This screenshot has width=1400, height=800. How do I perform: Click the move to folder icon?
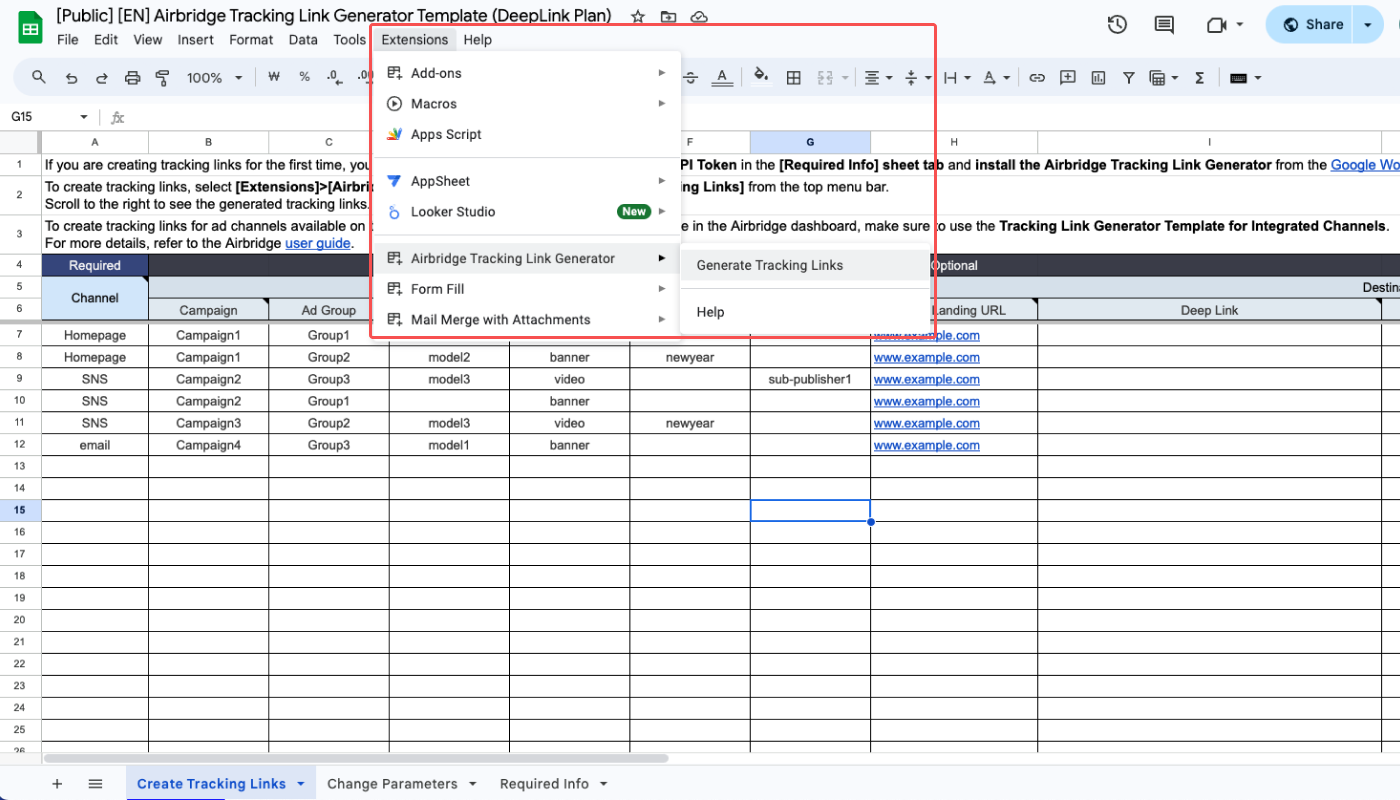click(x=668, y=17)
